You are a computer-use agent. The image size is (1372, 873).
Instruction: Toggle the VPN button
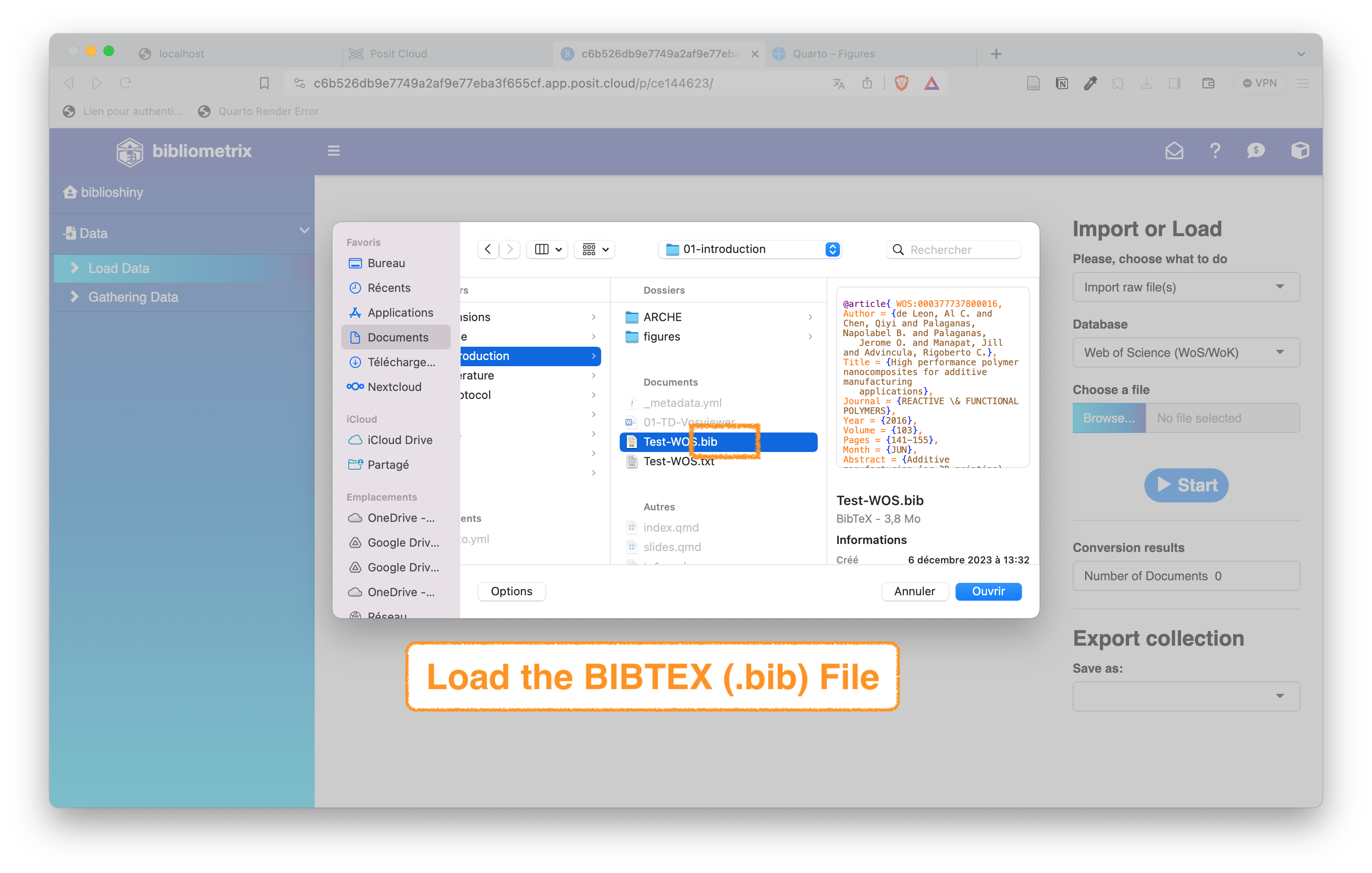[x=1260, y=83]
